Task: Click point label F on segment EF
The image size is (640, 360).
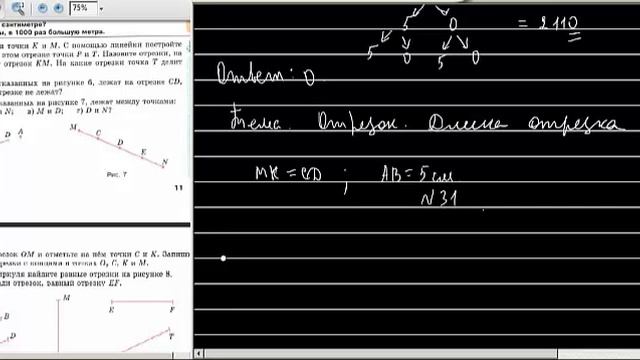Action: pyautogui.click(x=172, y=310)
